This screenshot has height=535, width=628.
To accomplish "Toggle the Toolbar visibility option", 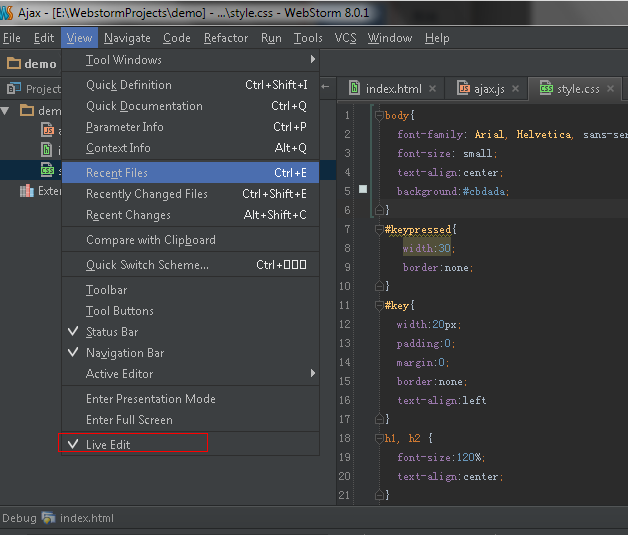I will click(191, 290).
